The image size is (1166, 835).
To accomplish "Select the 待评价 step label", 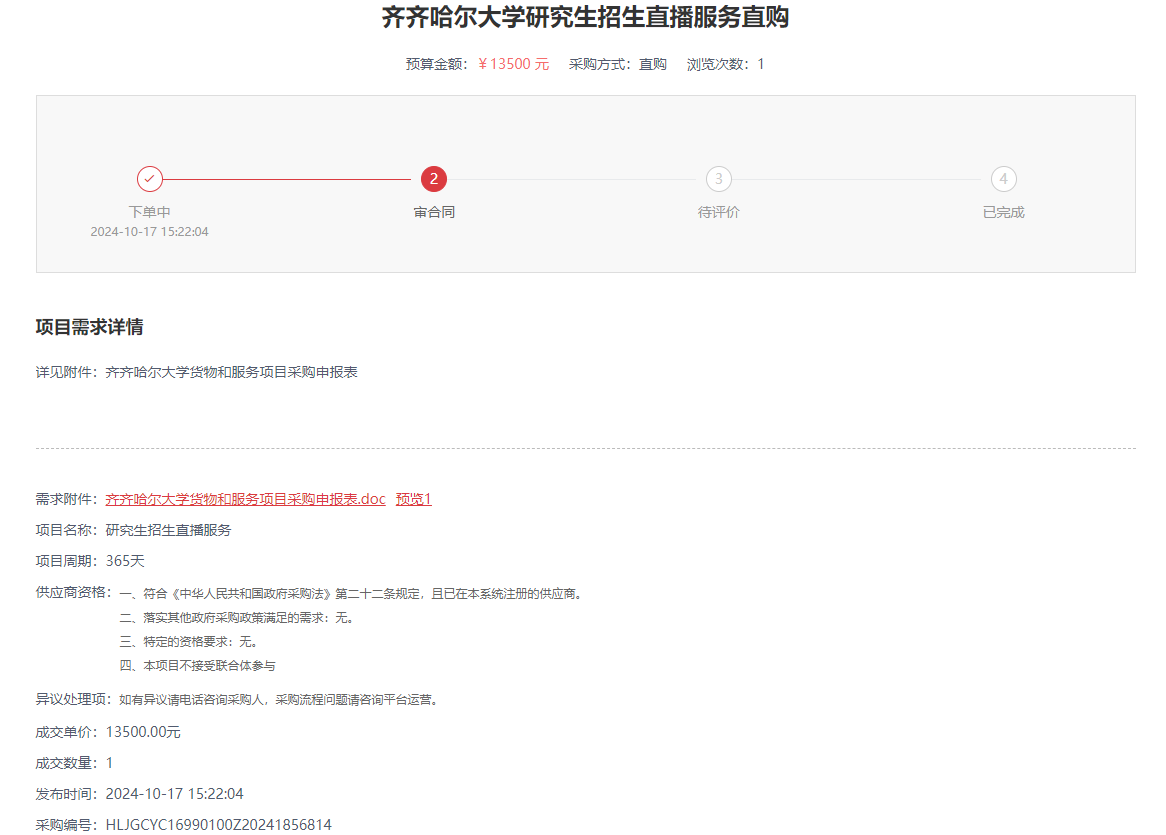I will point(718,212).
